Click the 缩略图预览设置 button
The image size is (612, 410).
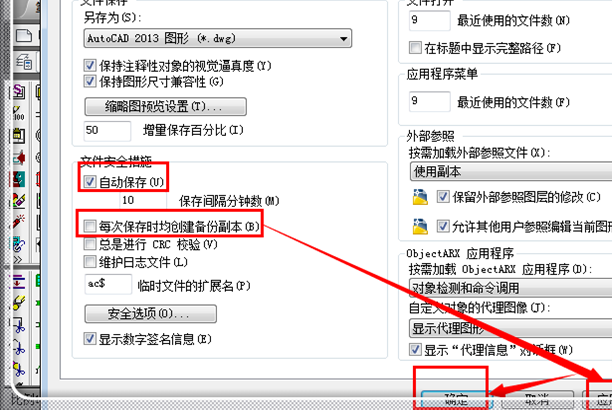tap(165, 106)
